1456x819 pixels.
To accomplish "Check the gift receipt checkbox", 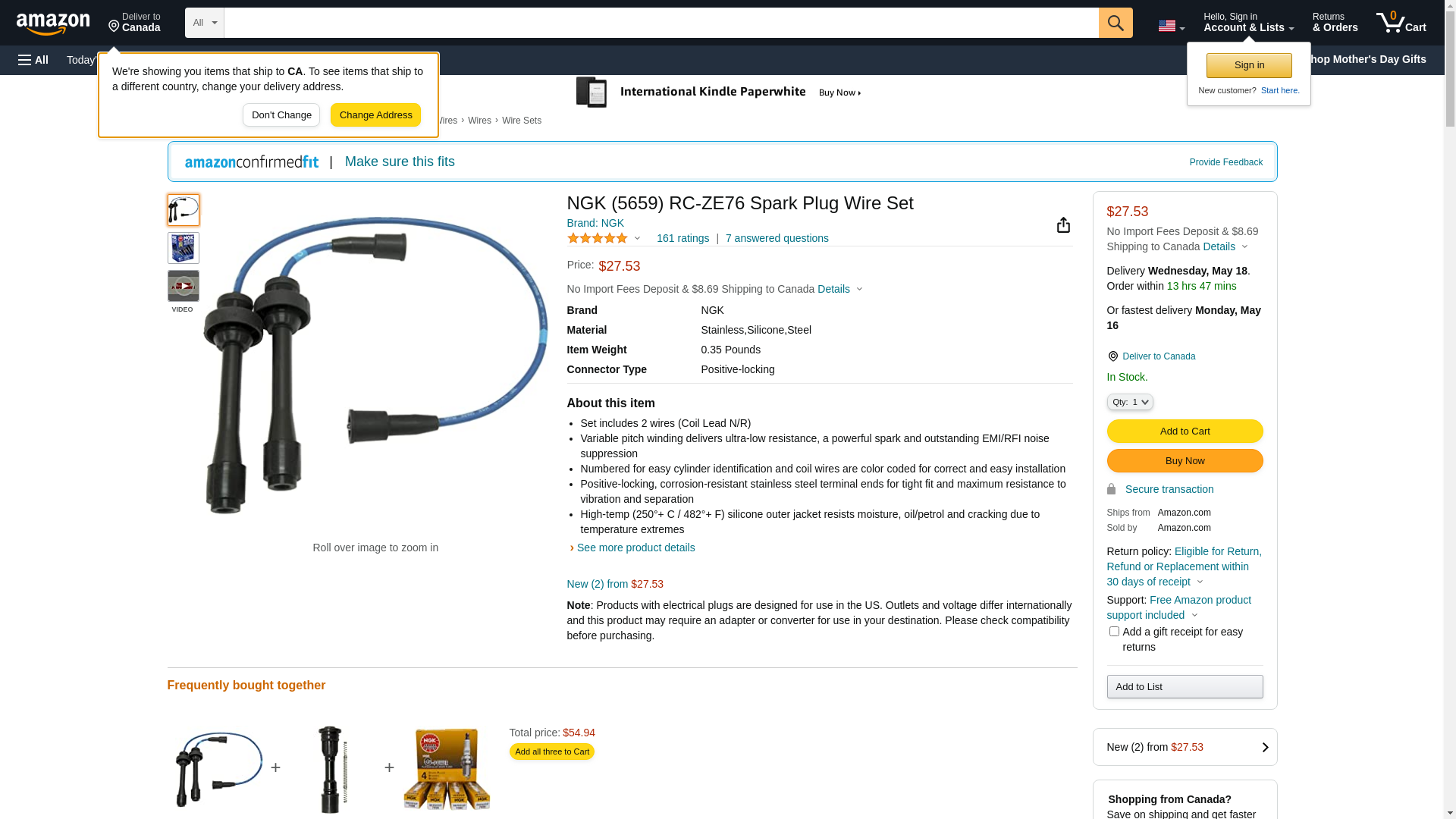I will pyautogui.click(x=1114, y=632).
